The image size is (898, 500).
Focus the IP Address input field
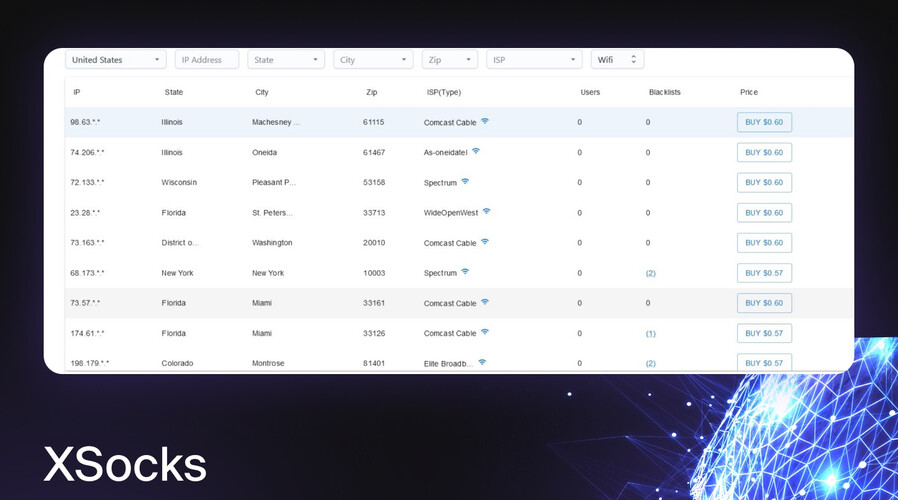point(207,60)
